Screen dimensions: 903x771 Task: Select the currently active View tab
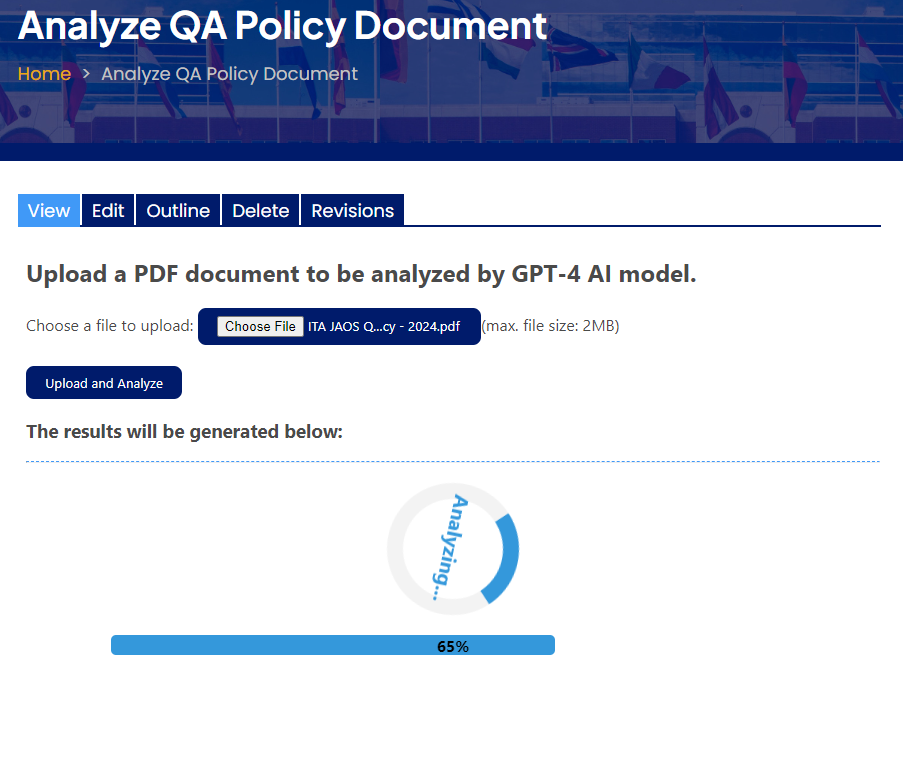click(x=48, y=210)
